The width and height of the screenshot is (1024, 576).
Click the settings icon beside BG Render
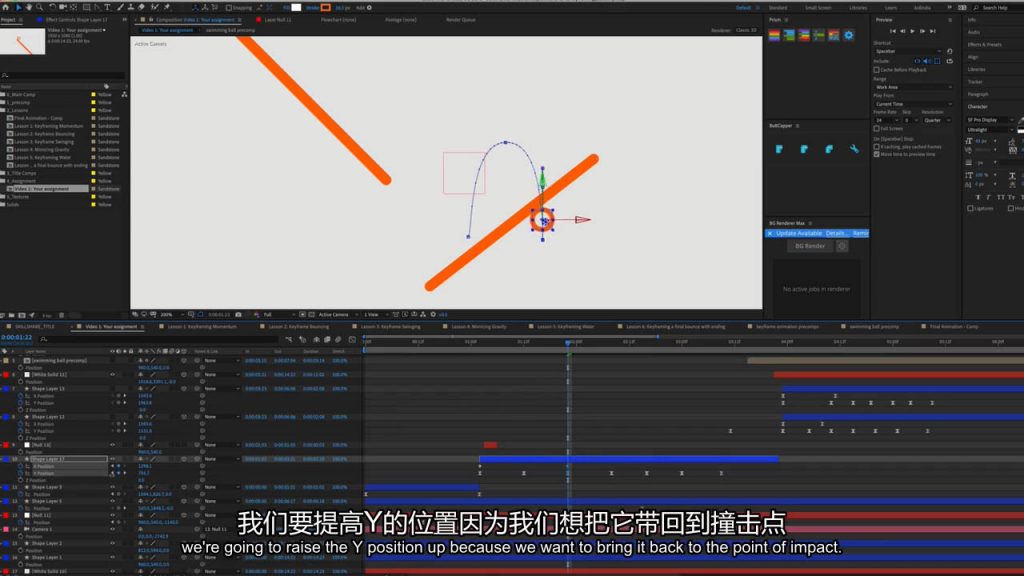coord(841,246)
